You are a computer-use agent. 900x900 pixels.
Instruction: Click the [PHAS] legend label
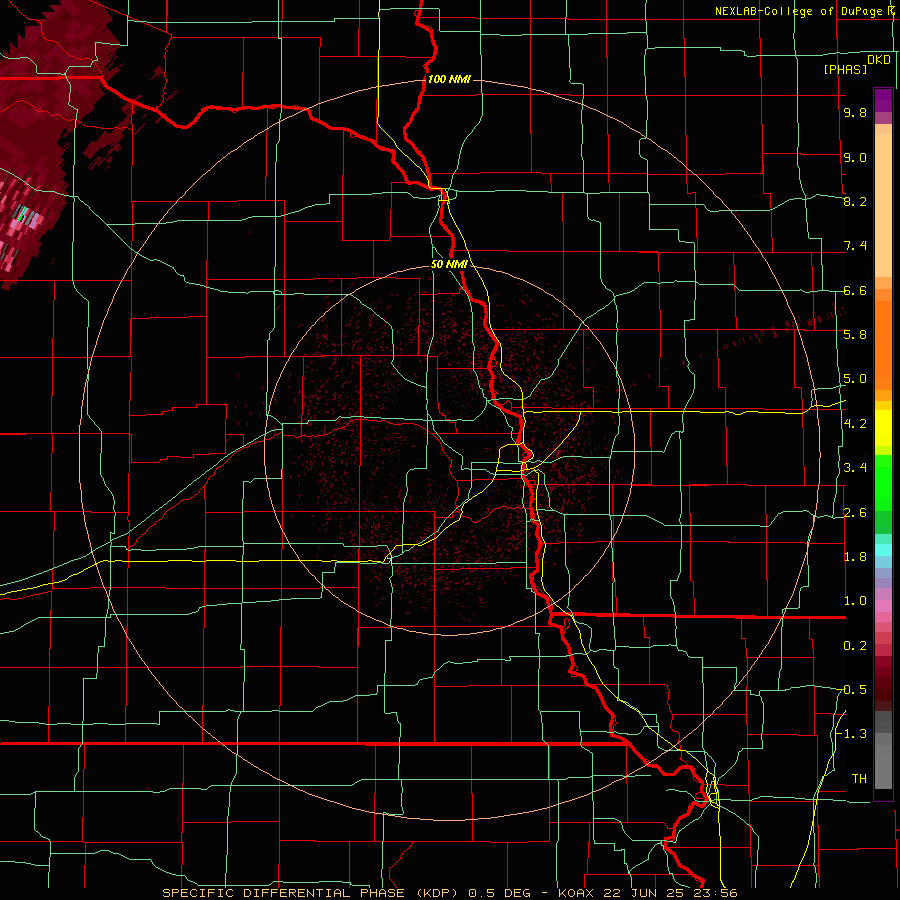point(845,69)
